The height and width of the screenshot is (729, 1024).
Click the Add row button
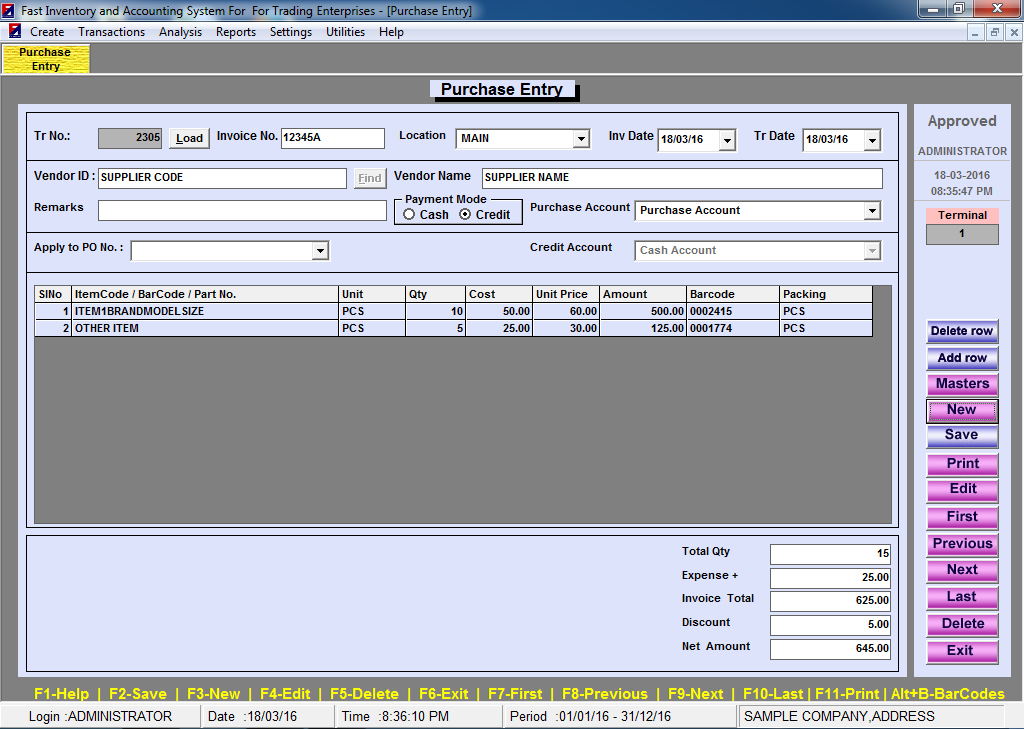click(x=961, y=358)
